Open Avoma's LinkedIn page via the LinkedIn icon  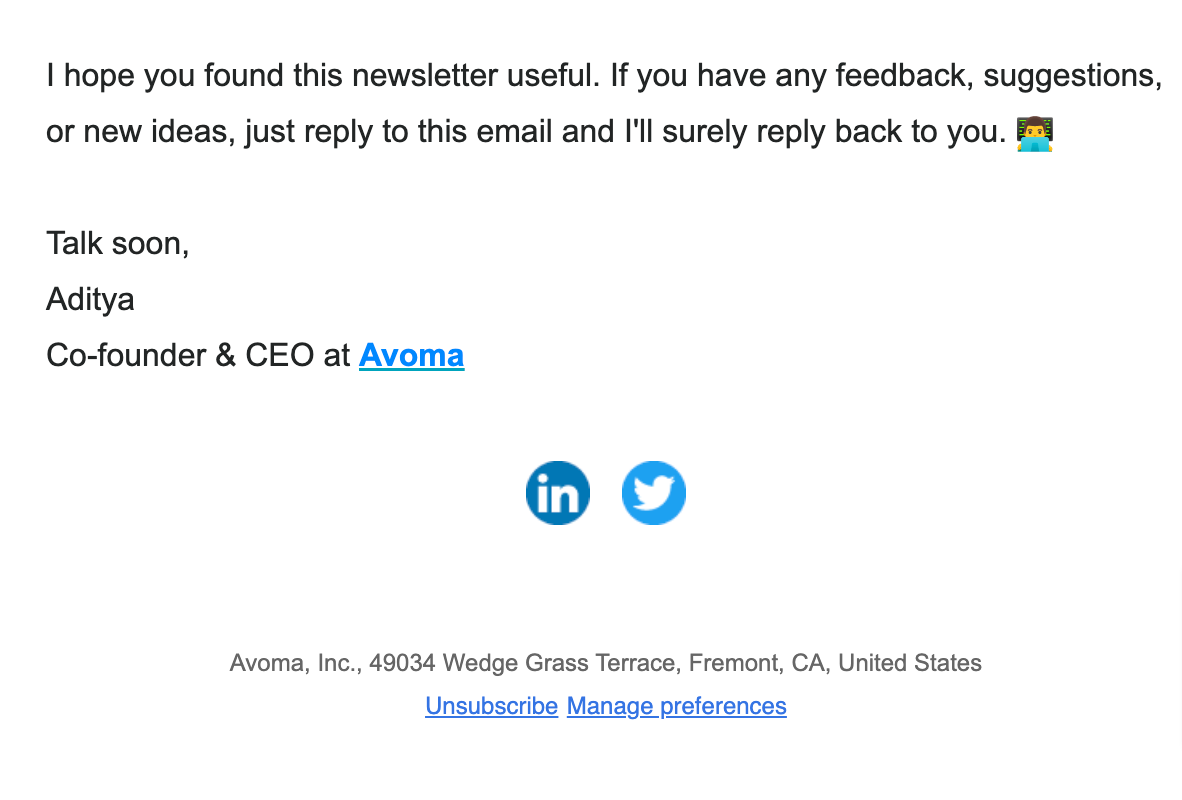(557, 492)
